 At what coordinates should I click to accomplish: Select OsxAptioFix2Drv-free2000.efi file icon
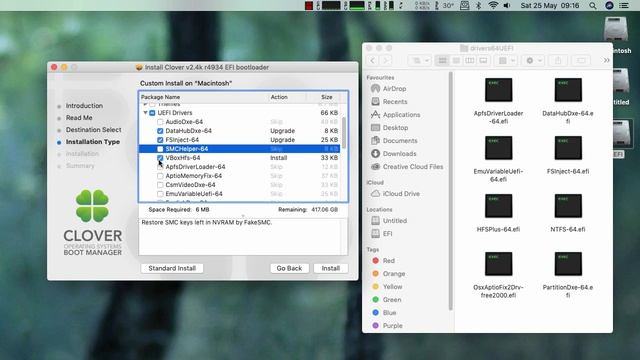[498, 264]
